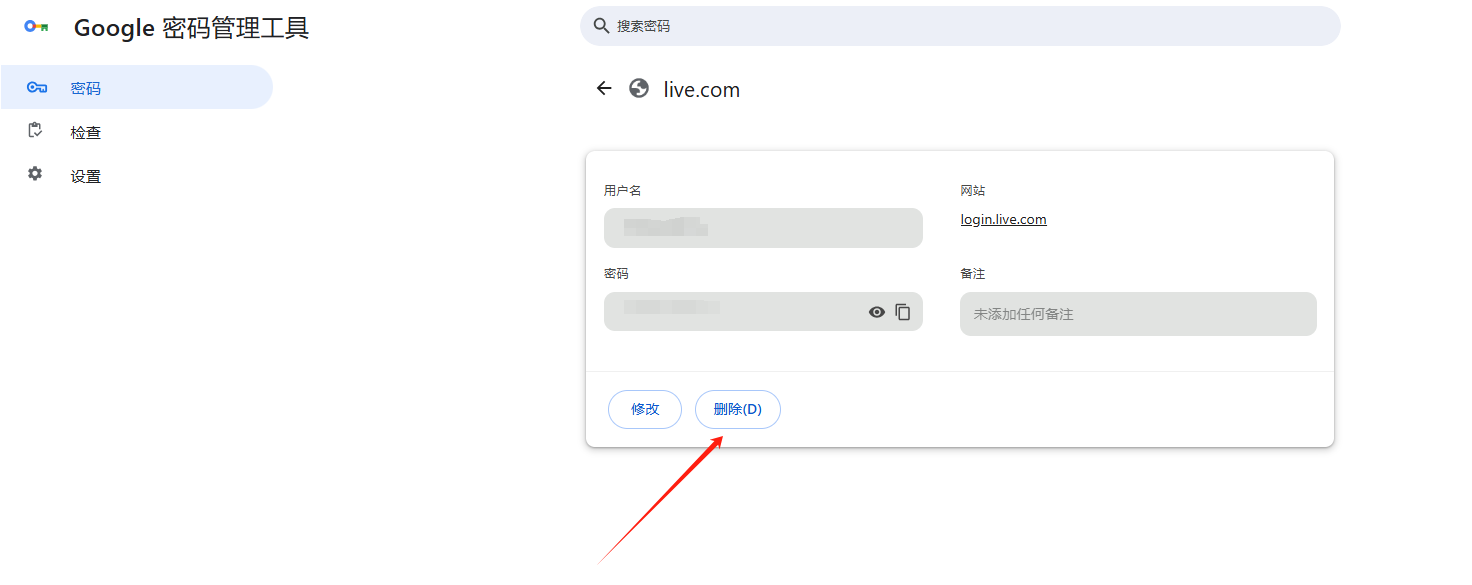1472x585 pixels.
Task: Click the 用户名 value field
Action: click(763, 228)
